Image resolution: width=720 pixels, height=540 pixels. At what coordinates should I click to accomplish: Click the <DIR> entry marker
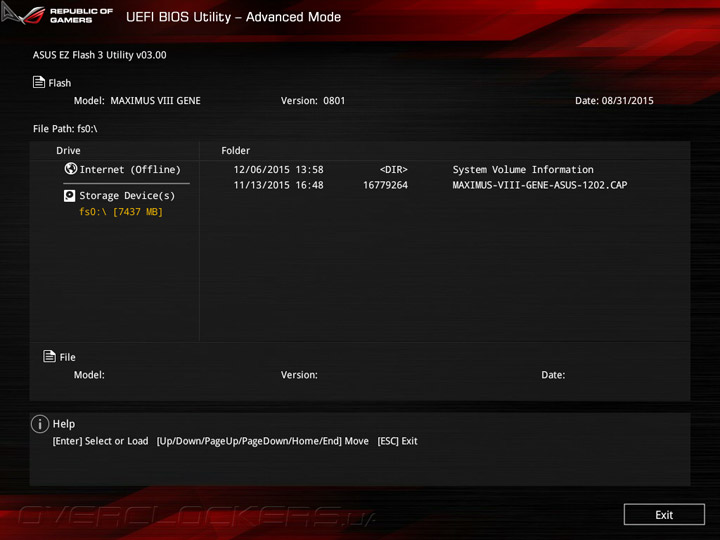(x=394, y=169)
